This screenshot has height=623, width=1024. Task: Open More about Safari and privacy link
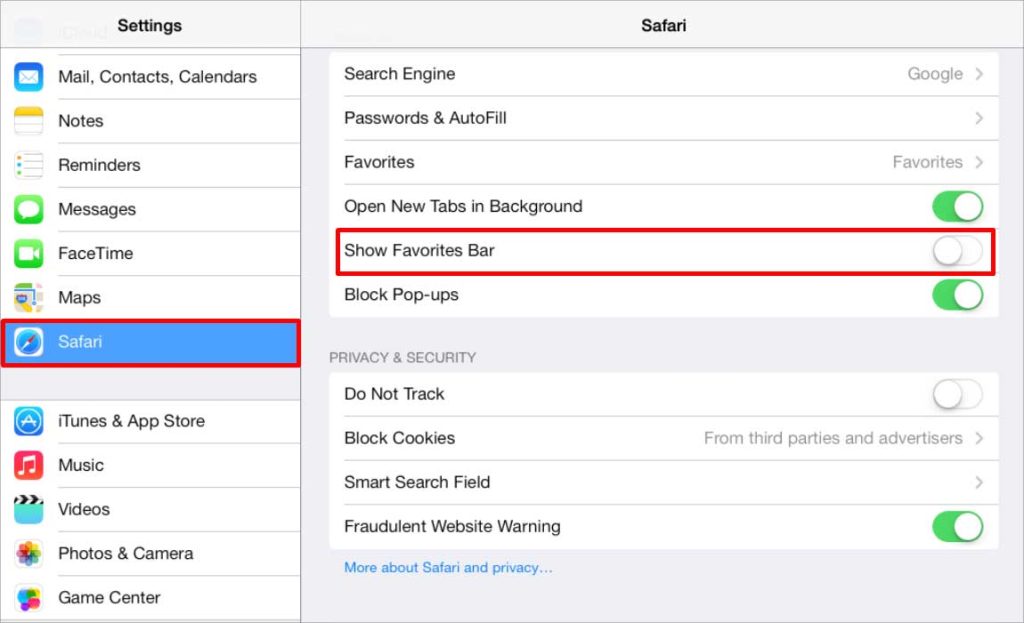(448, 567)
